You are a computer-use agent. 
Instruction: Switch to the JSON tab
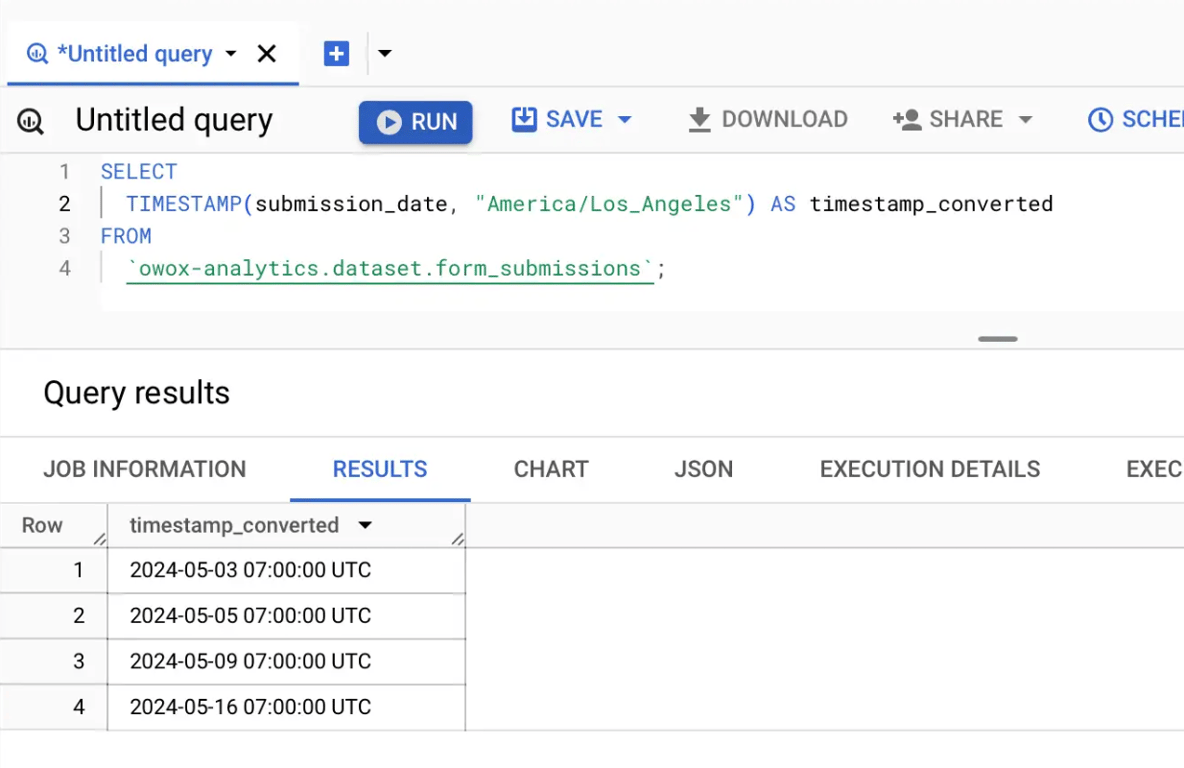point(704,469)
